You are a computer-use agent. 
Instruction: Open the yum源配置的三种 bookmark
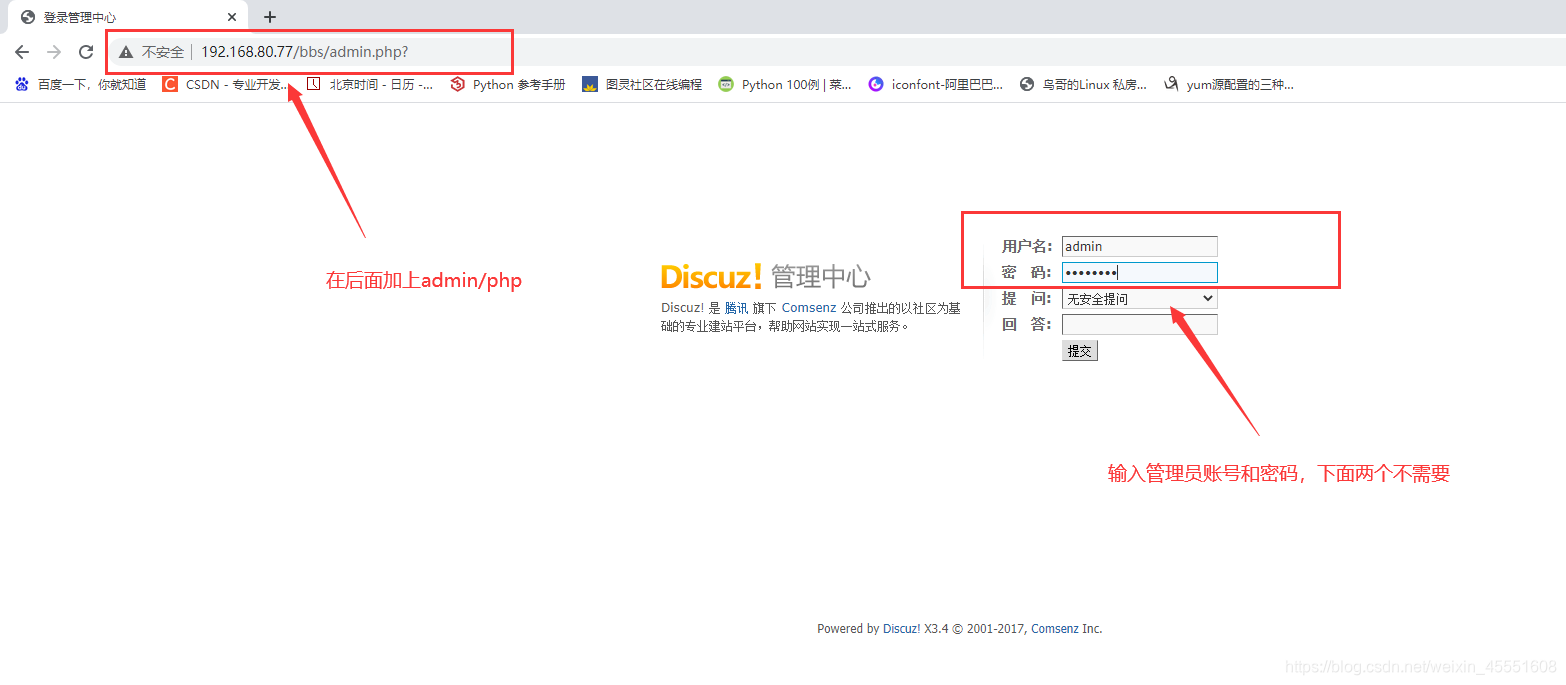[1229, 85]
